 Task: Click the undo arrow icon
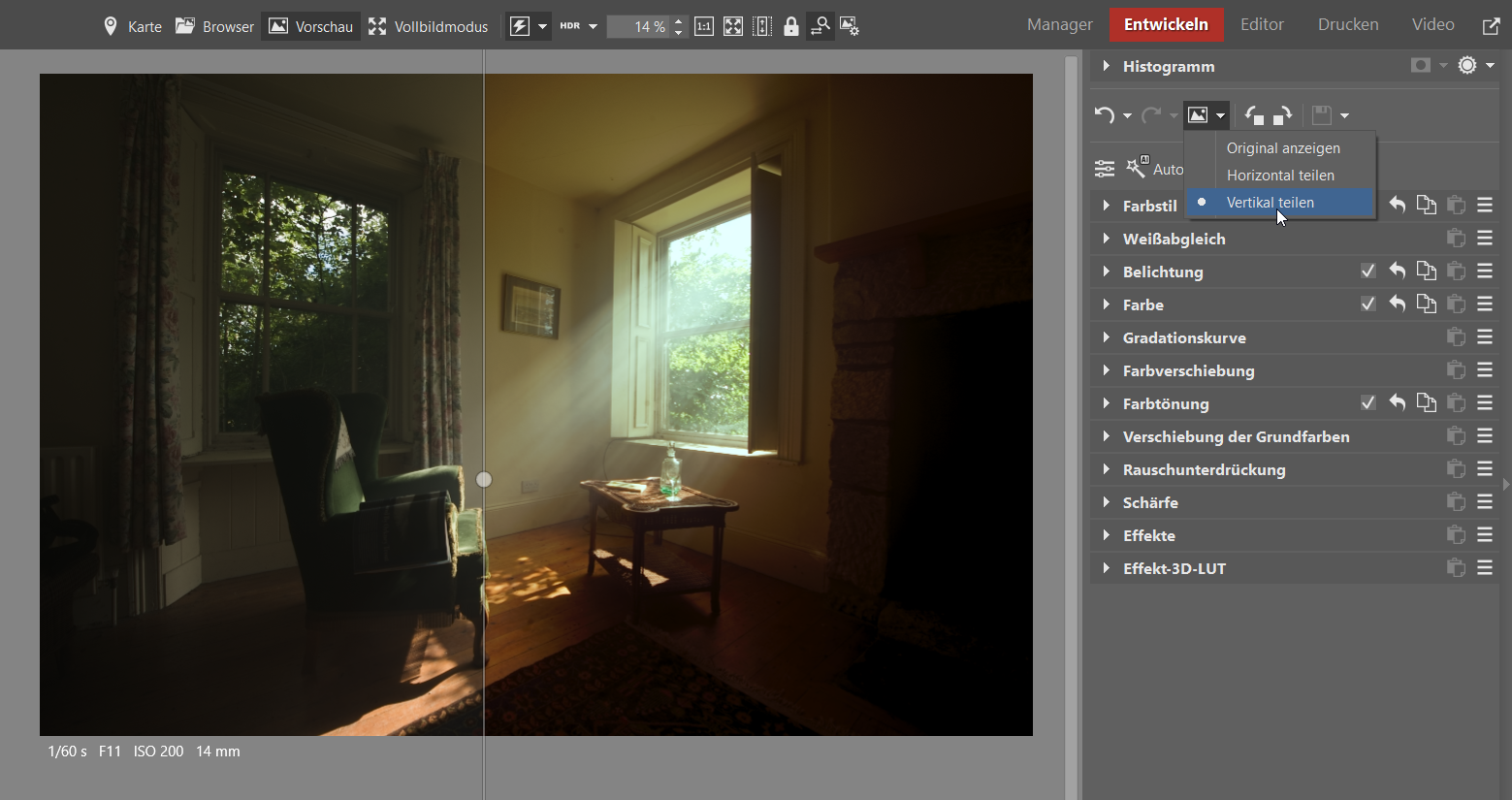[1104, 115]
